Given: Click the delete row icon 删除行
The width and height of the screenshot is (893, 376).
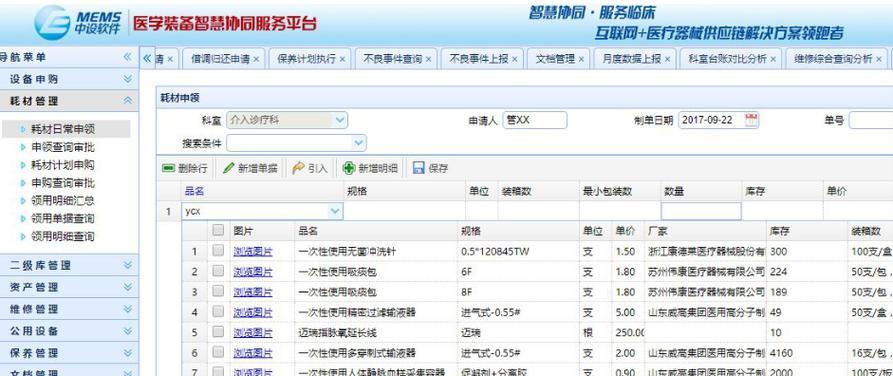Looking at the screenshot, I should (x=168, y=168).
